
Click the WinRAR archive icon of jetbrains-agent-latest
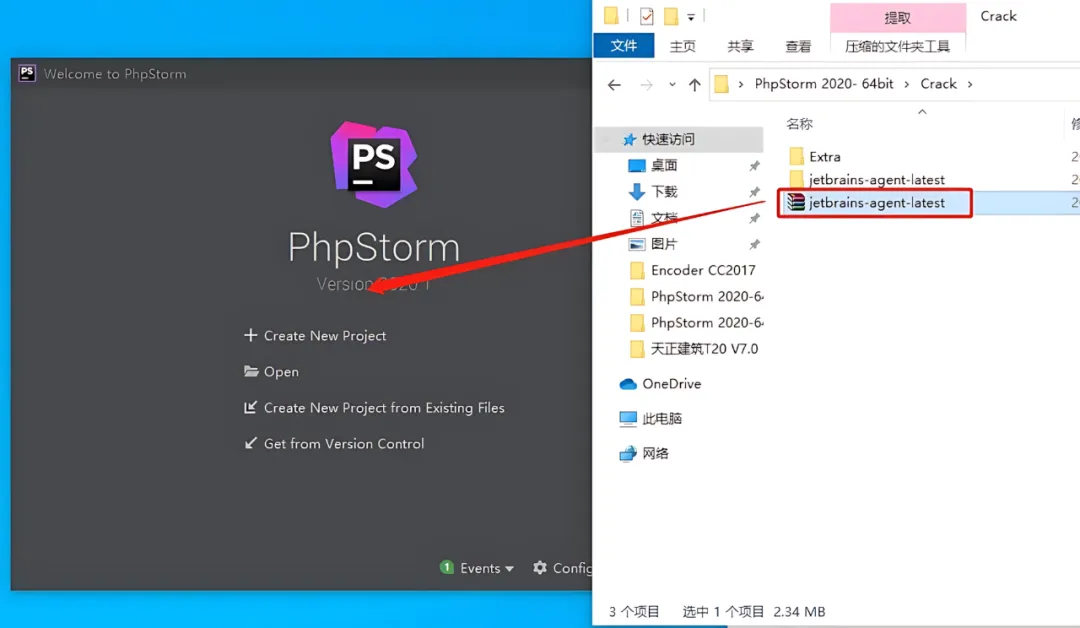796,202
